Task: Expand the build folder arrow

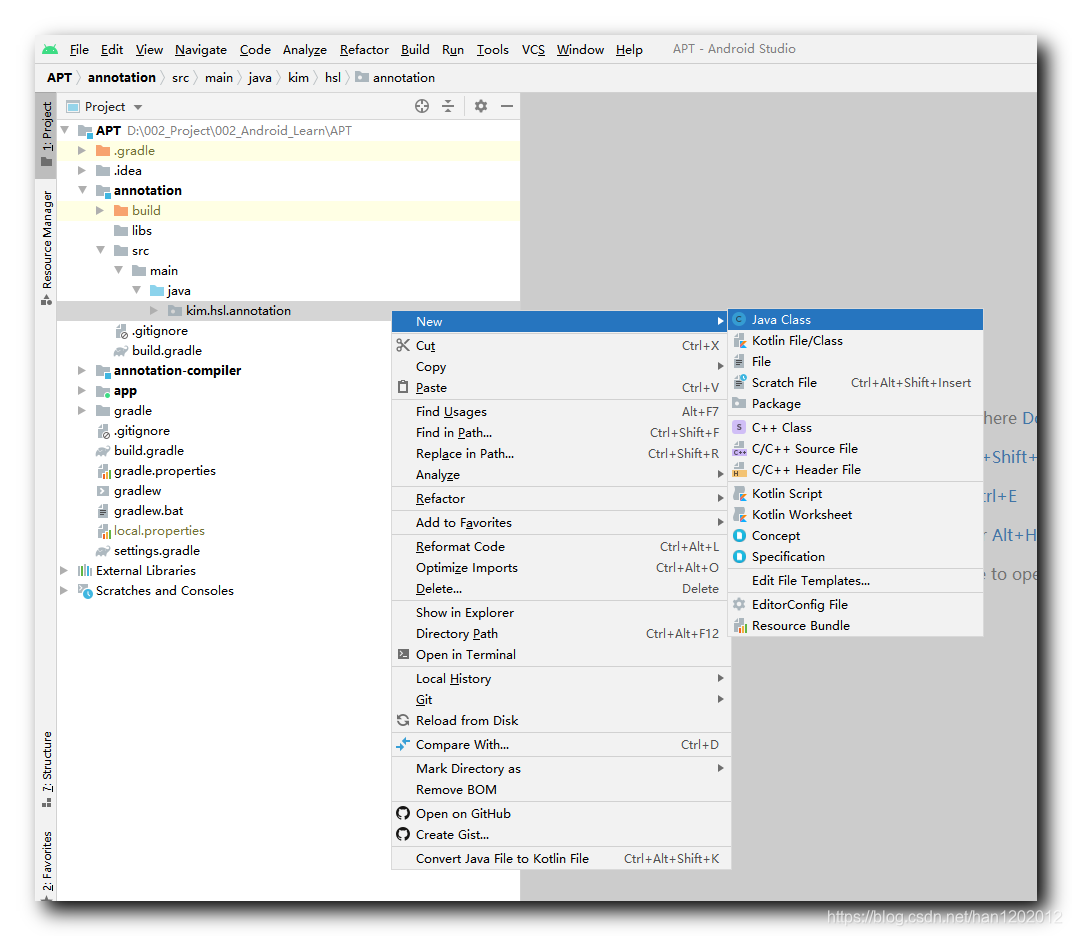Action: (100, 211)
